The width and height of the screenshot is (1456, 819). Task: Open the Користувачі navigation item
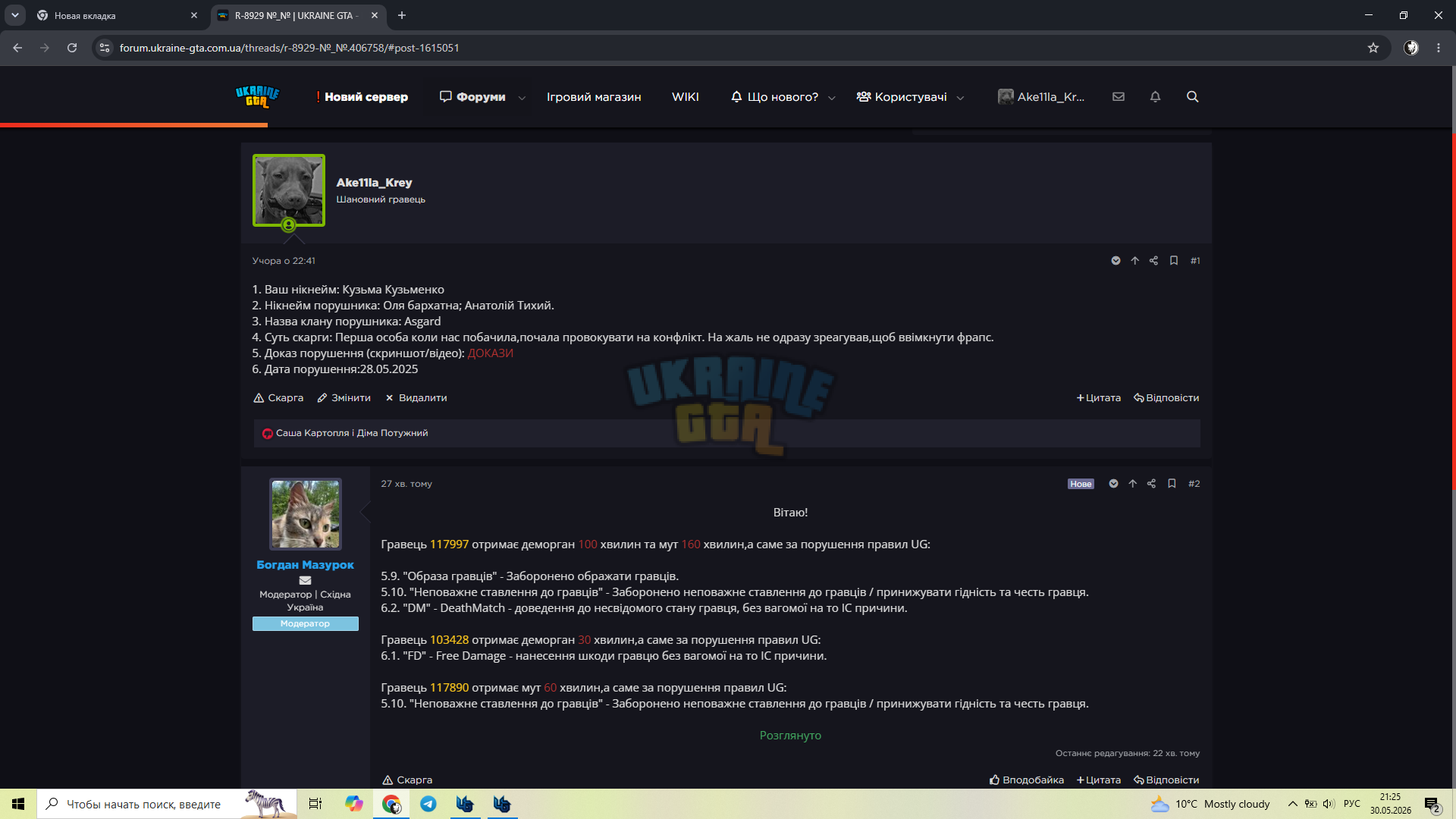coord(902,96)
